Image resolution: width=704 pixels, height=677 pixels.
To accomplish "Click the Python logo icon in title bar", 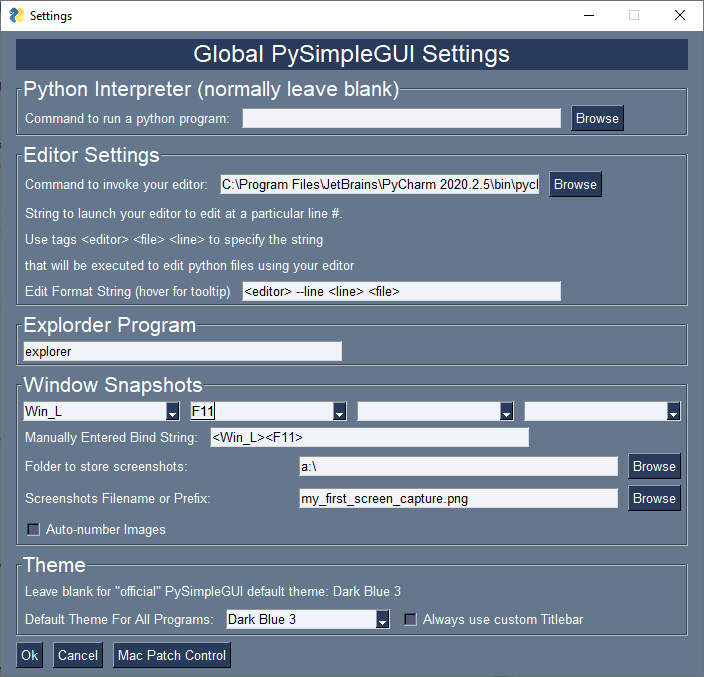I will (x=17, y=15).
